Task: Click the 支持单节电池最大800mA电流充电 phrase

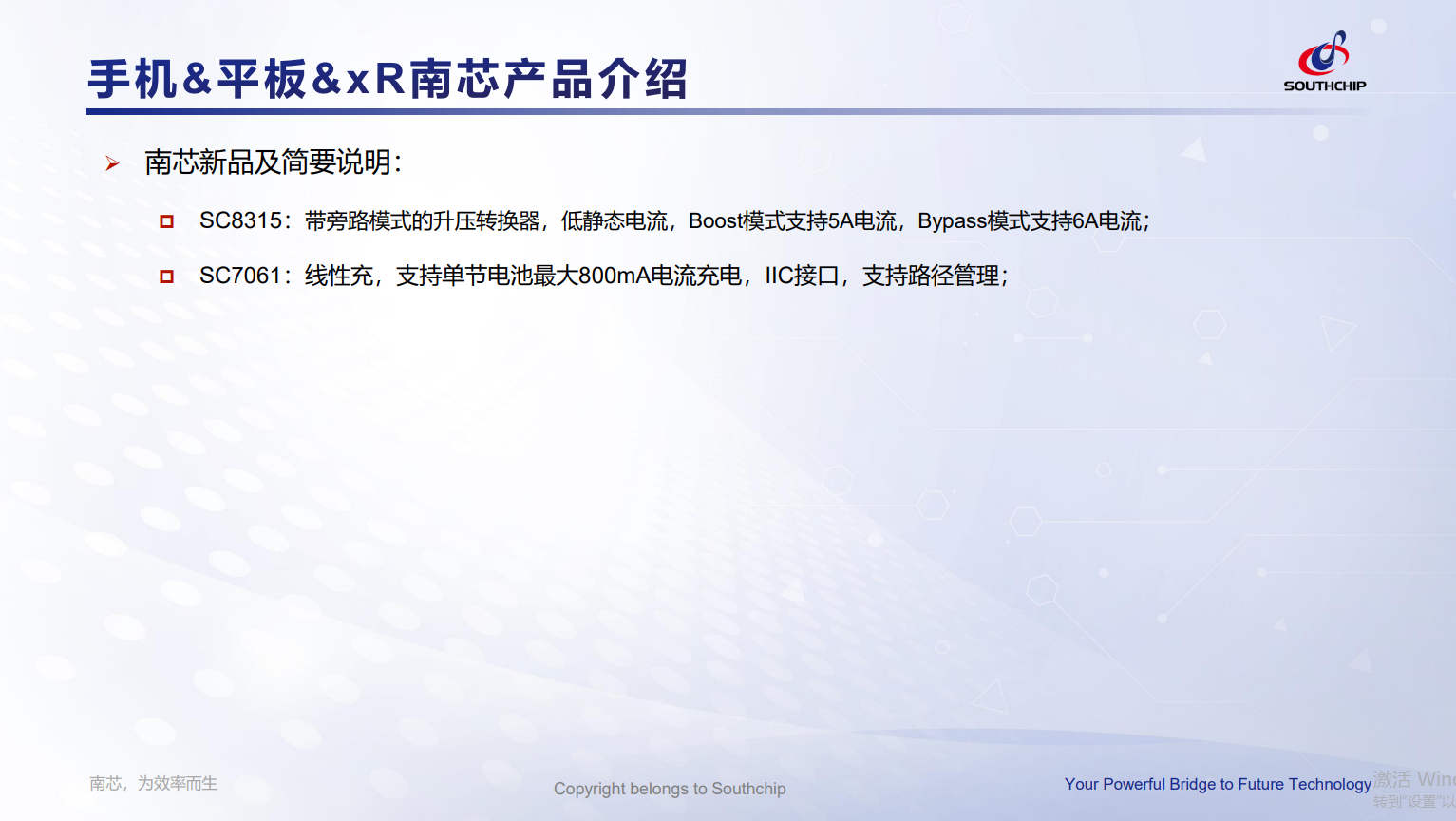Action: click(568, 277)
